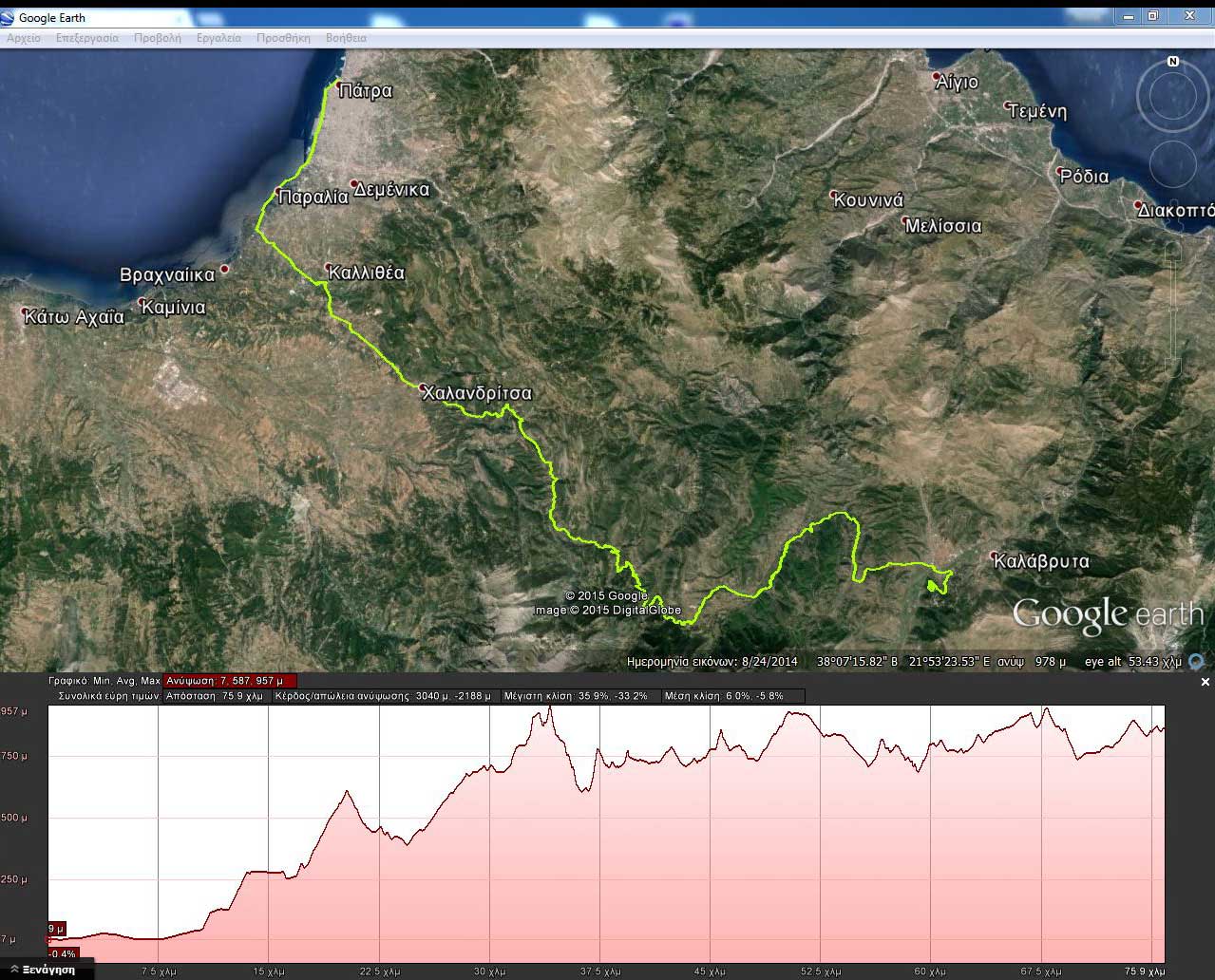1215x980 pixels.
Task: Toggle the Μέγιστη κλίση max slope box
Action: (x=578, y=696)
